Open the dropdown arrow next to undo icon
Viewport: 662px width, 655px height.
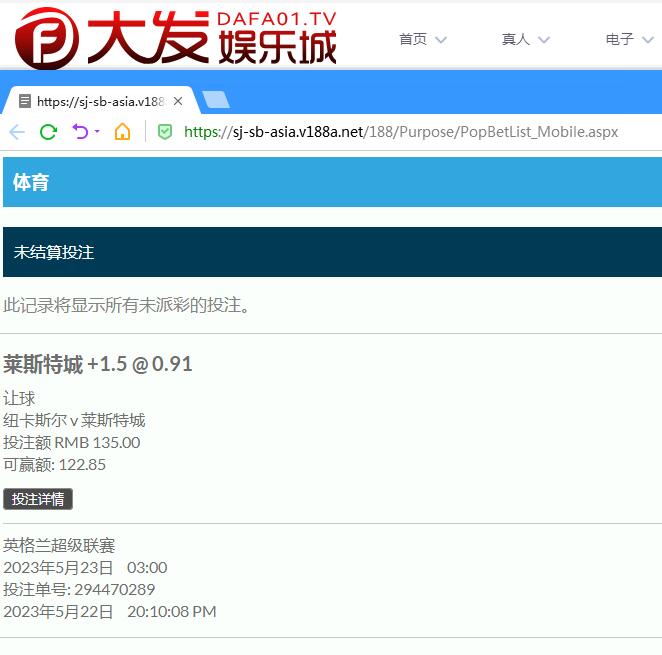[x=97, y=131]
